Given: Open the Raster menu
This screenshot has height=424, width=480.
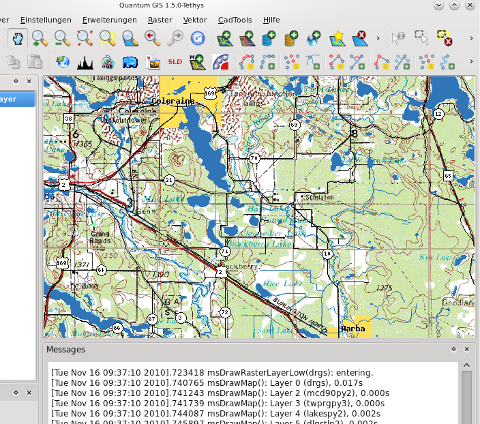Looking at the screenshot, I should click(x=160, y=20).
